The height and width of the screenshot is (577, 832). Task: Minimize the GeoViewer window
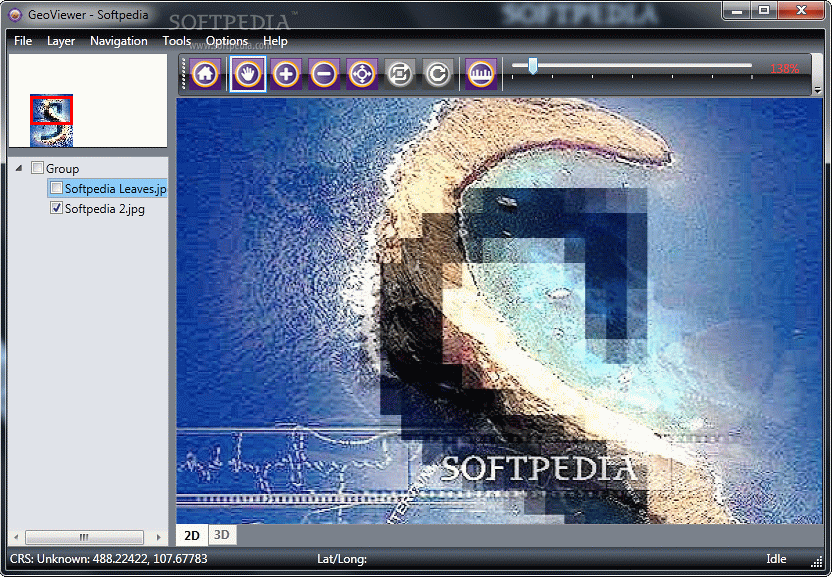736,10
